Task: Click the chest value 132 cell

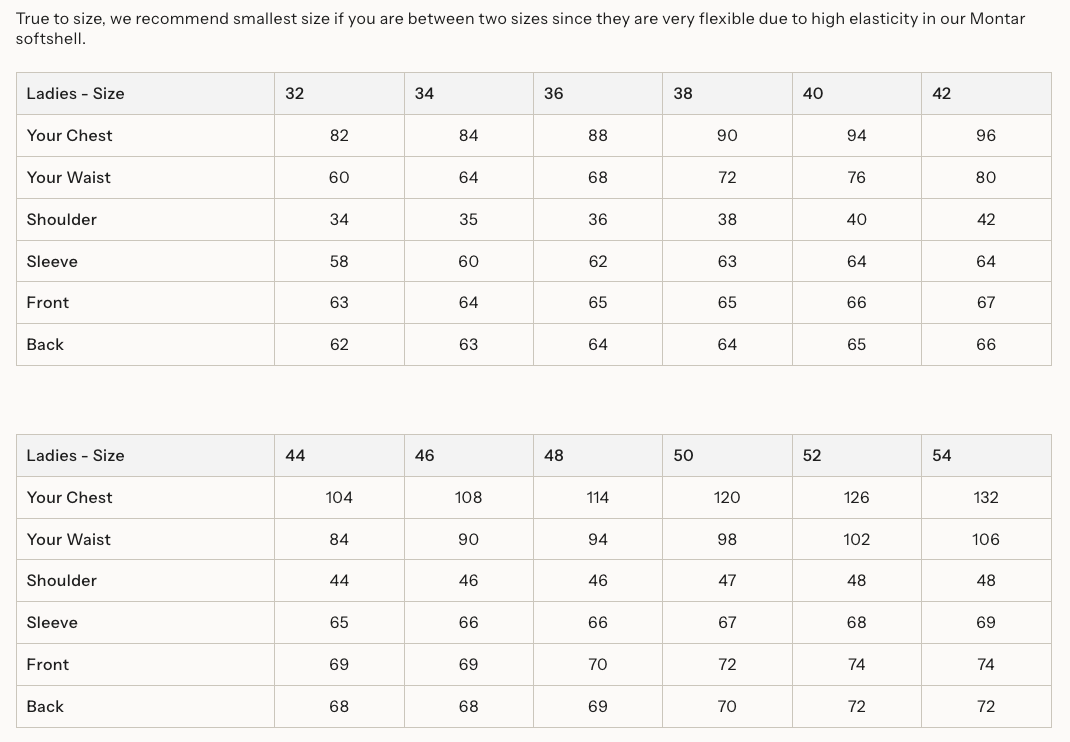Action: pos(986,498)
